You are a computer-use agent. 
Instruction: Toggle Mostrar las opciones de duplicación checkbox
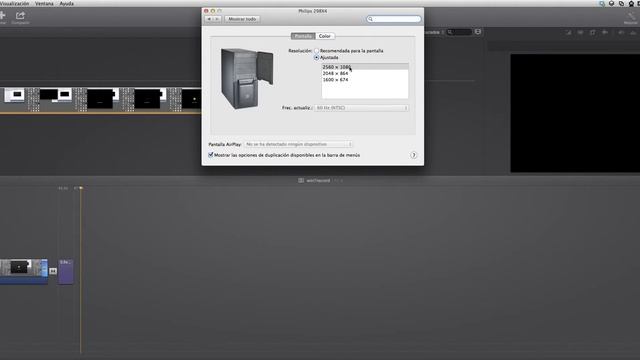pos(211,155)
